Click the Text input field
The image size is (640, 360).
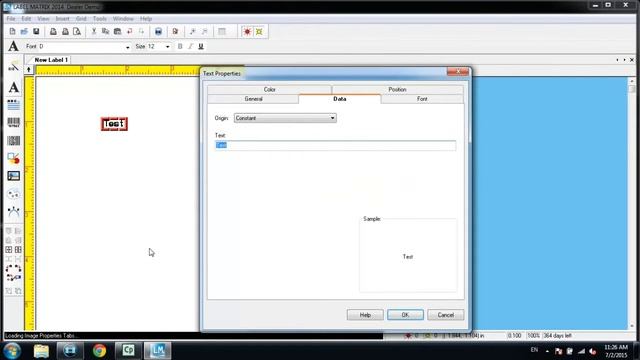(335, 145)
